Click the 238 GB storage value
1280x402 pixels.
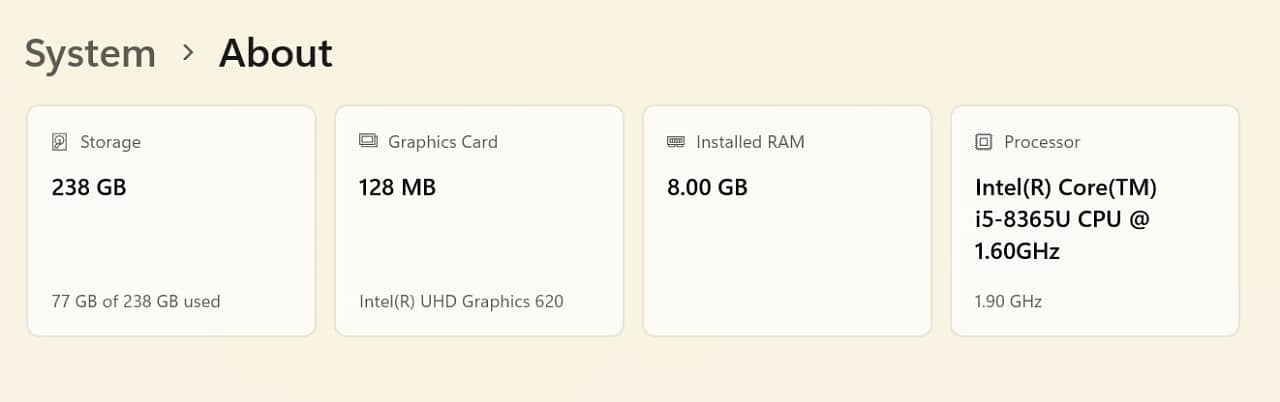pos(89,187)
